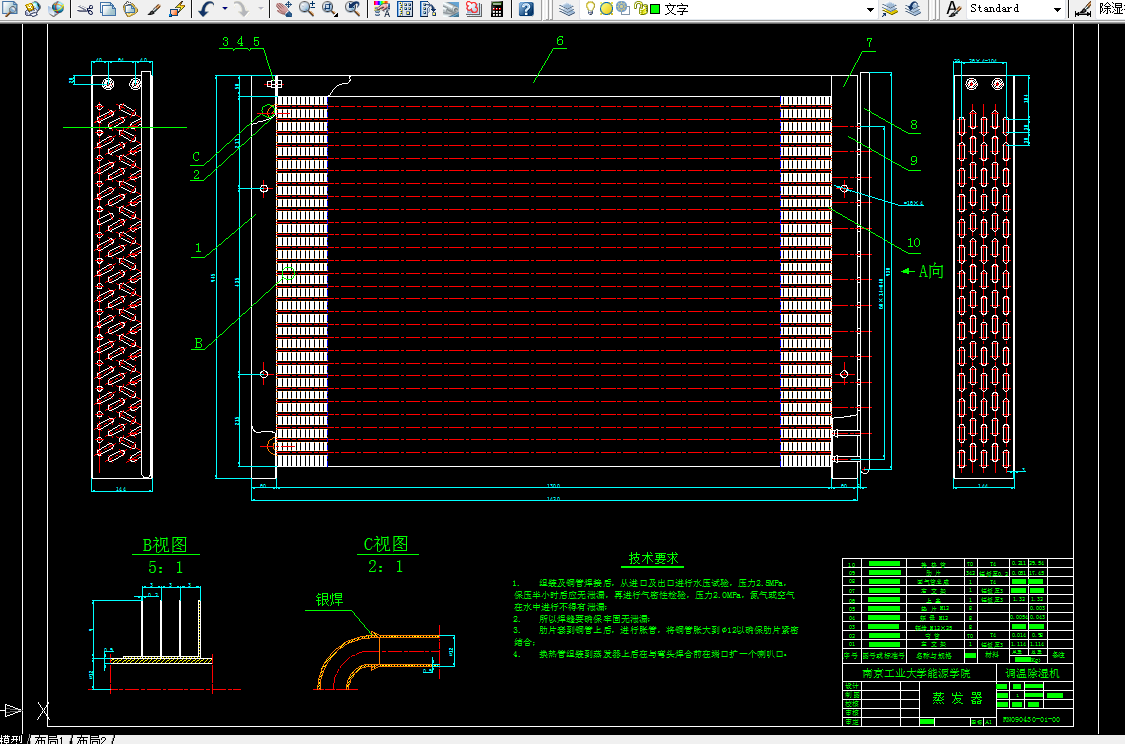The width and height of the screenshot is (1125, 744).
Task: Click the part callout number 6
Action: (560, 41)
